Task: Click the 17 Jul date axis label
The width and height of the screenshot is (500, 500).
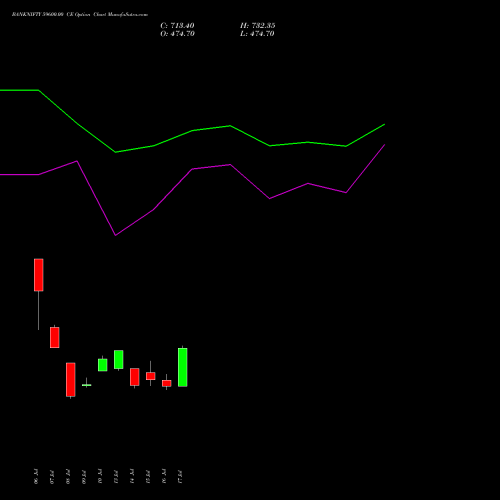Action: [180, 477]
